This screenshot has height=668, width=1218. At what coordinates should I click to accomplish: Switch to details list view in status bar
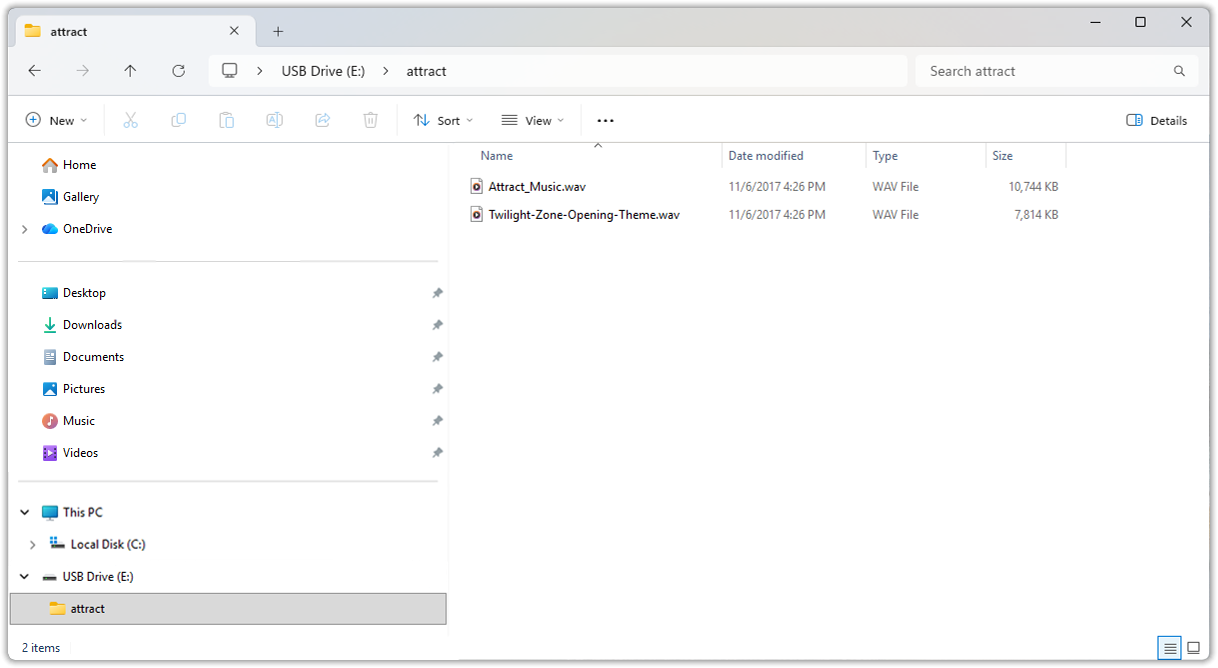pyautogui.click(x=1170, y=648)
